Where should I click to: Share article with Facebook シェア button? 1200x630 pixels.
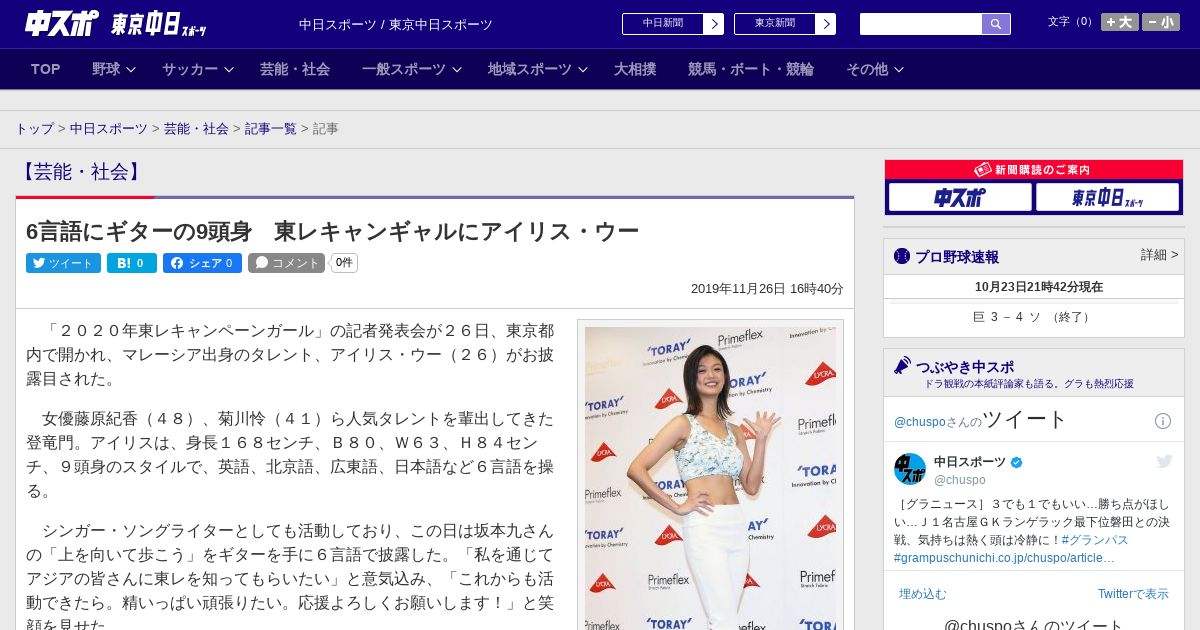click(x=202, y=263)
